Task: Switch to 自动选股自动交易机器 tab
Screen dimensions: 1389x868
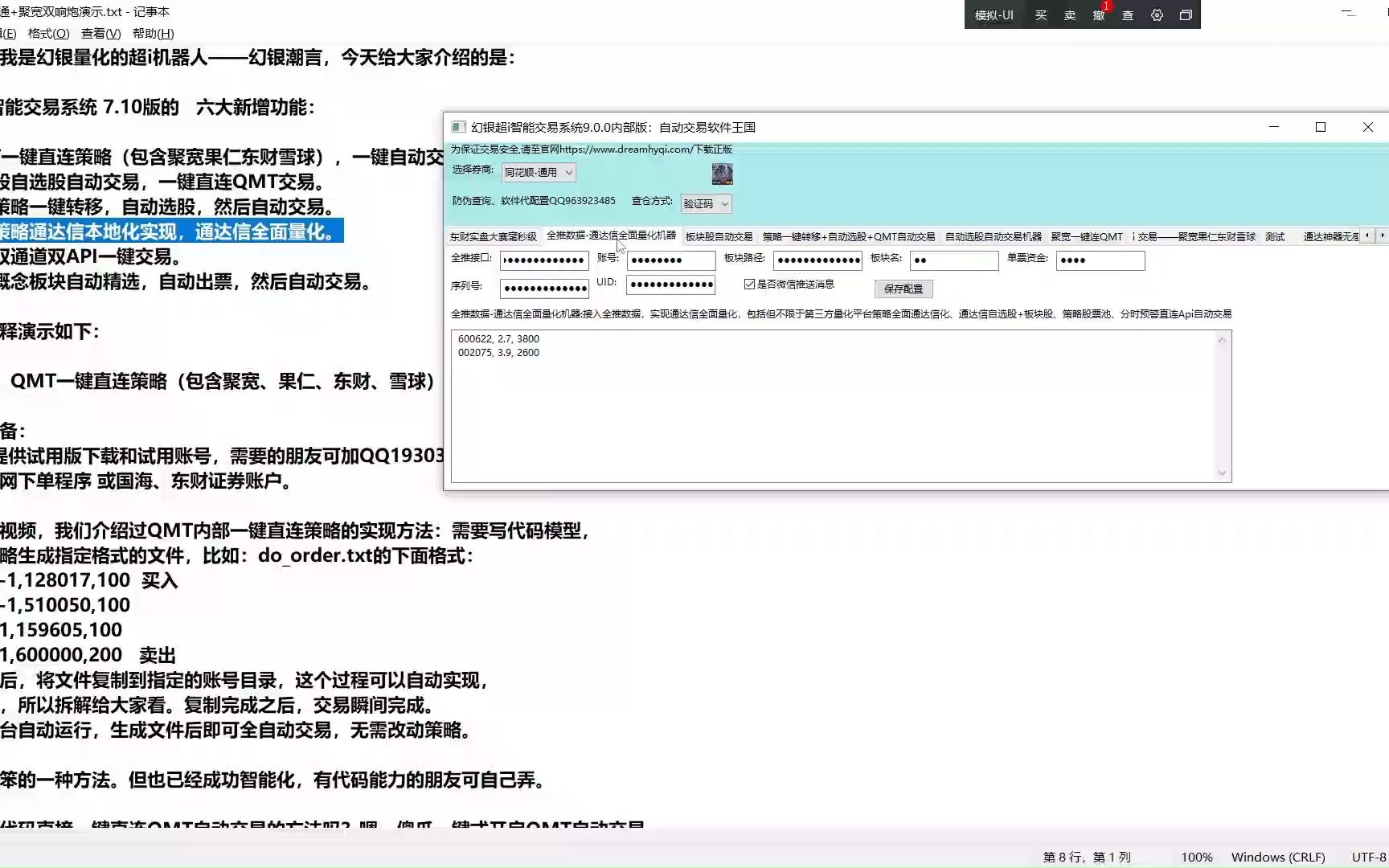Action: coord(993,236)
